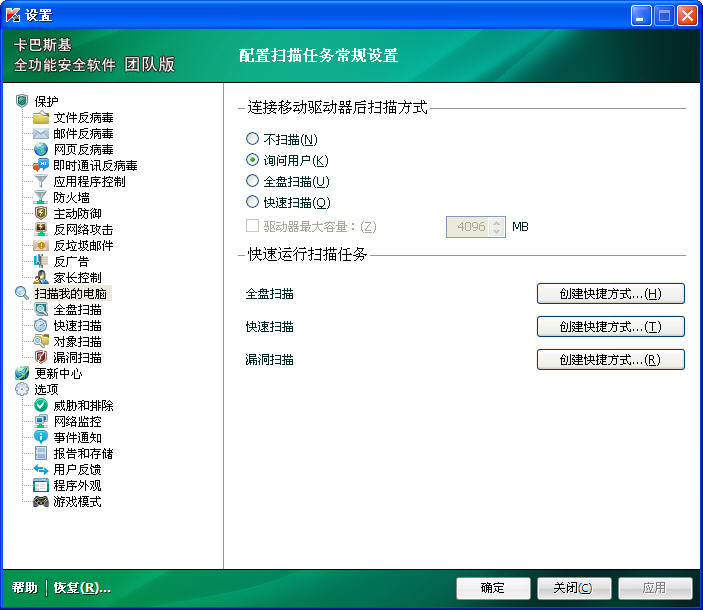
Task: Click the 确定 button
Action: point(493,588)
